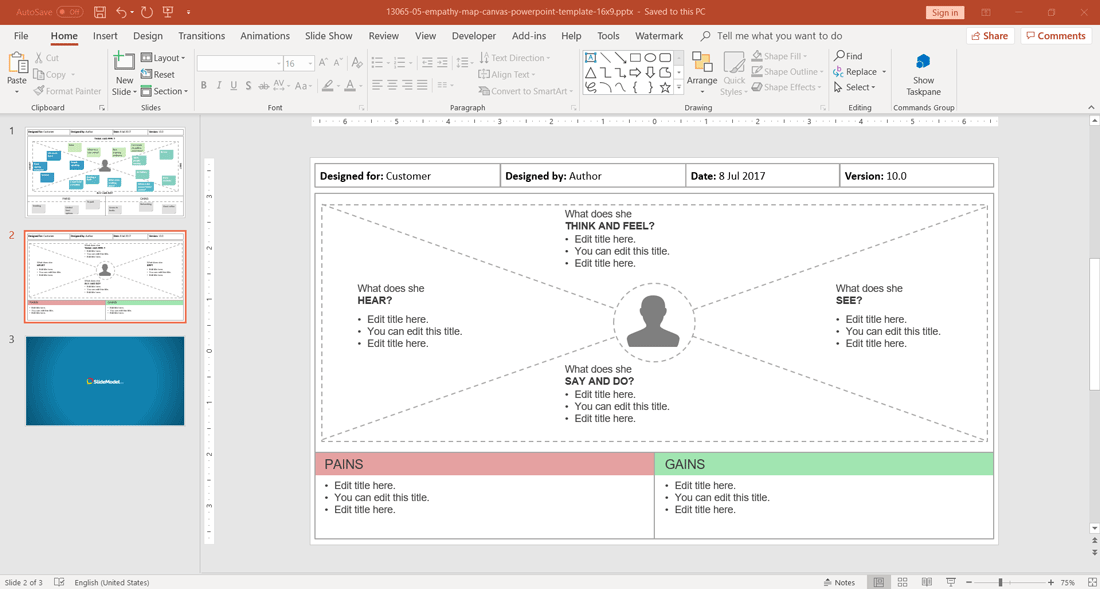The width and height of the screenshot is (1100, 589).
Task: Open the Customize Quick Access Toolbar dropdown
Action: point(189,13)
